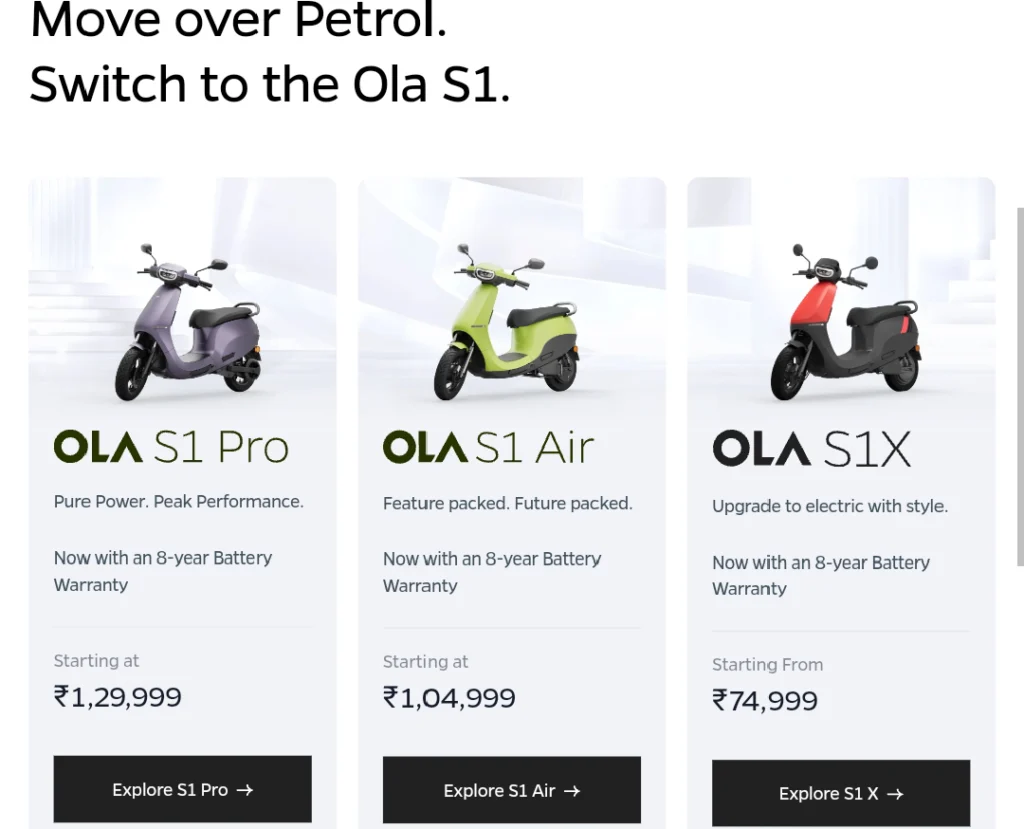This screenshot has height=829, width=1024.
Task: Click the arrow icon on Explore S1 X
Action: point(895,794)
